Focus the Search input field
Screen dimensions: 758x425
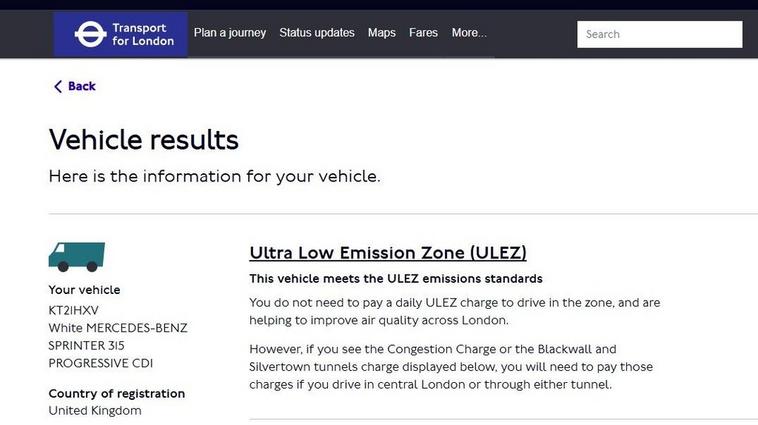coord(659,34)
